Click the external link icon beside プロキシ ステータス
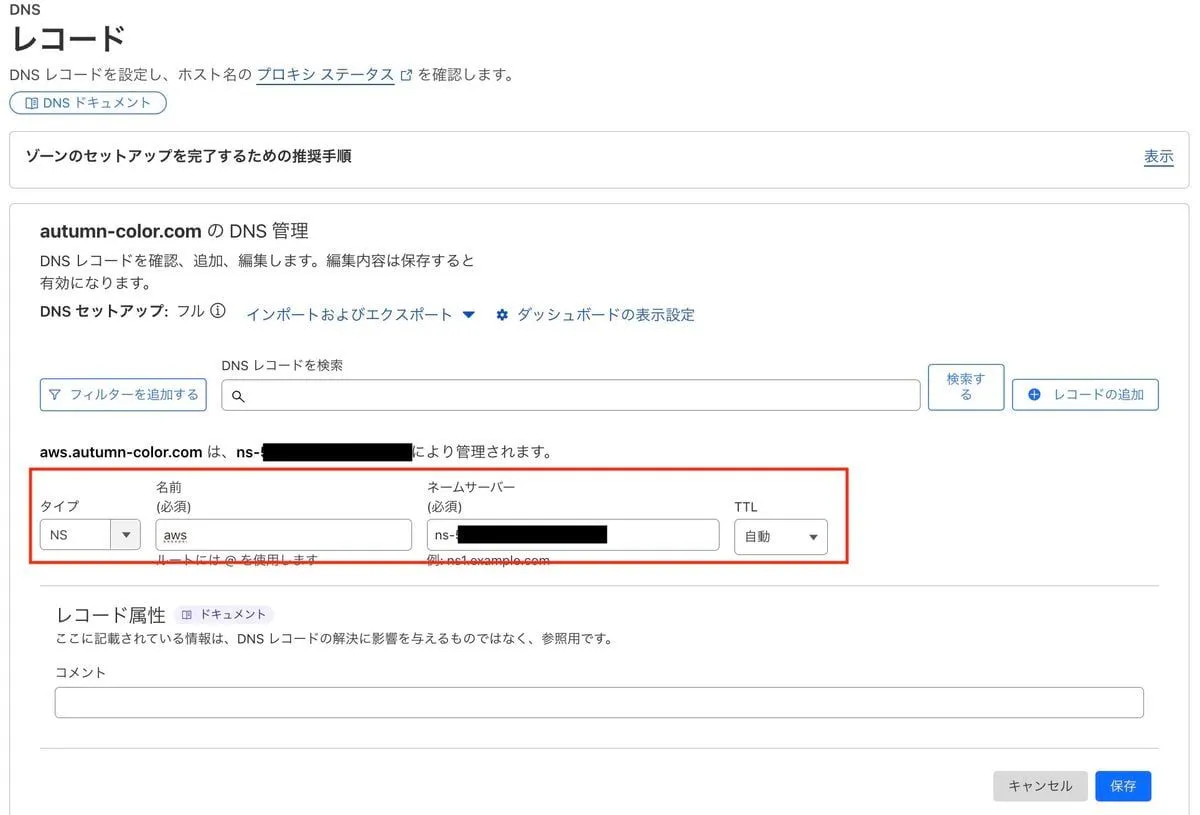The image size is (1200, 815). [406, 75]
